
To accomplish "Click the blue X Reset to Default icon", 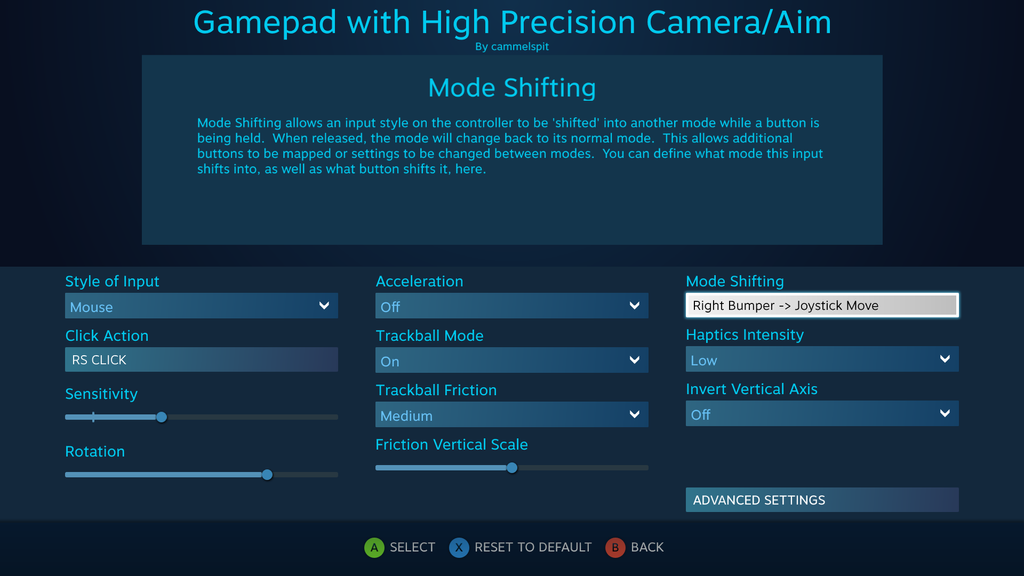I will point(458,548).
